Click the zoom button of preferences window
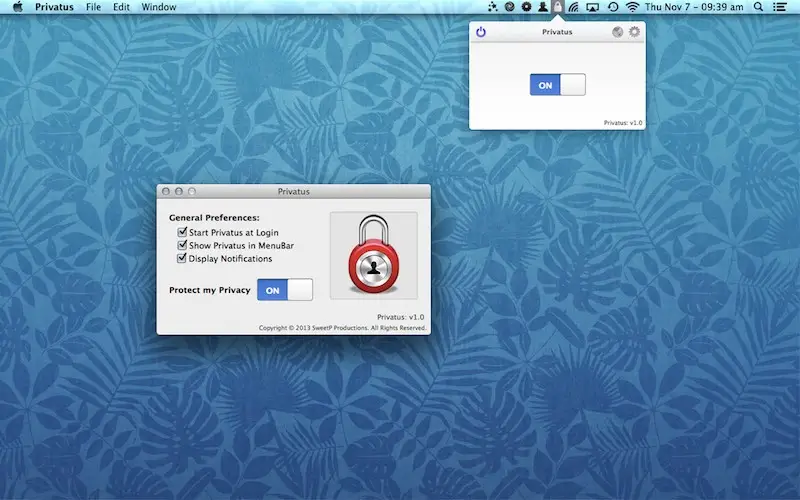Screen dimensions: 800x500 pos(192,191)
